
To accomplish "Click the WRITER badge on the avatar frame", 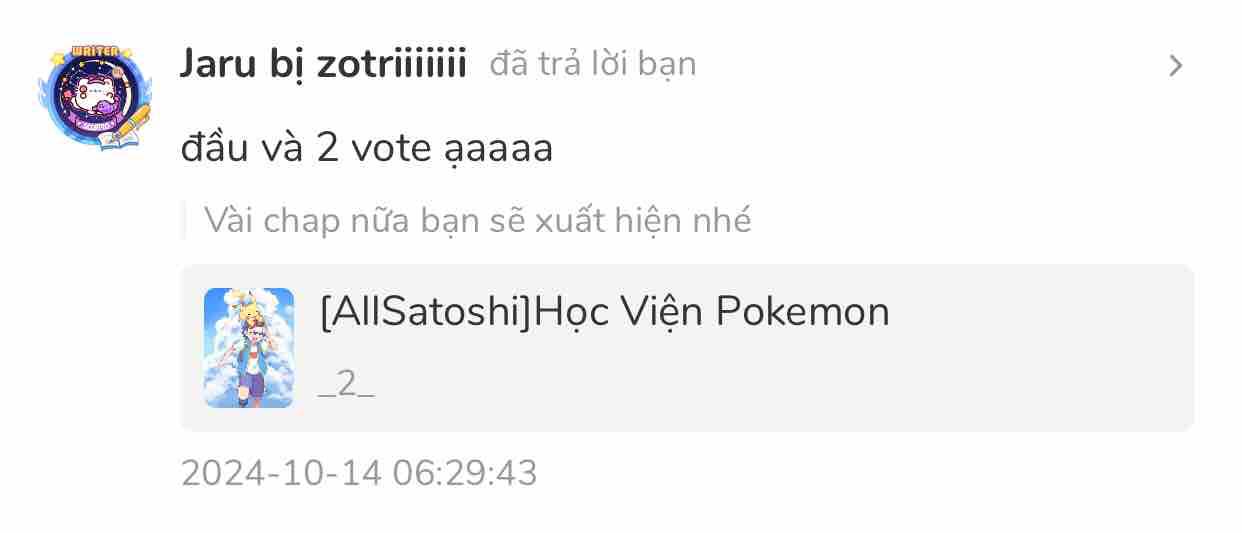I will coord(97,53).
